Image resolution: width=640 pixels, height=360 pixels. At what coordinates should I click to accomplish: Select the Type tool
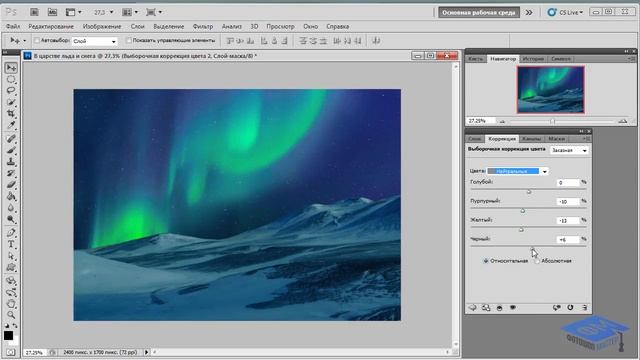click(11, 244)
